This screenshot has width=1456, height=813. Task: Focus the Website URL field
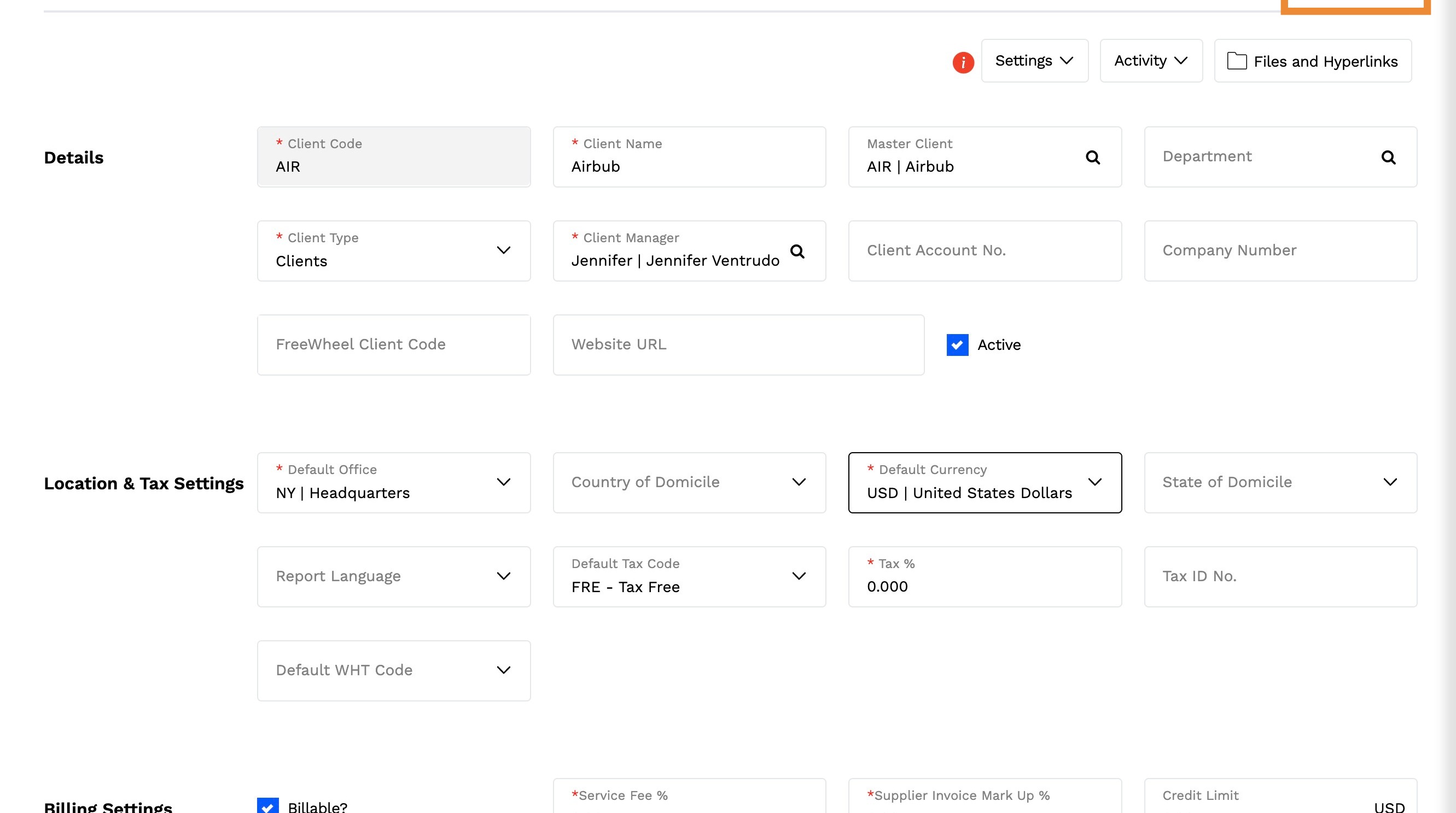739,344
